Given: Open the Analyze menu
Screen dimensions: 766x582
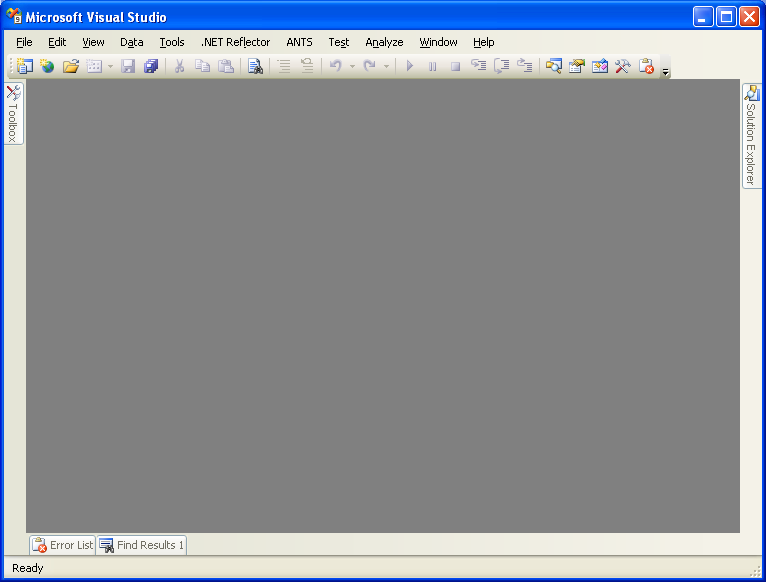Looking at the screenshot, I should tap(384, 42).
